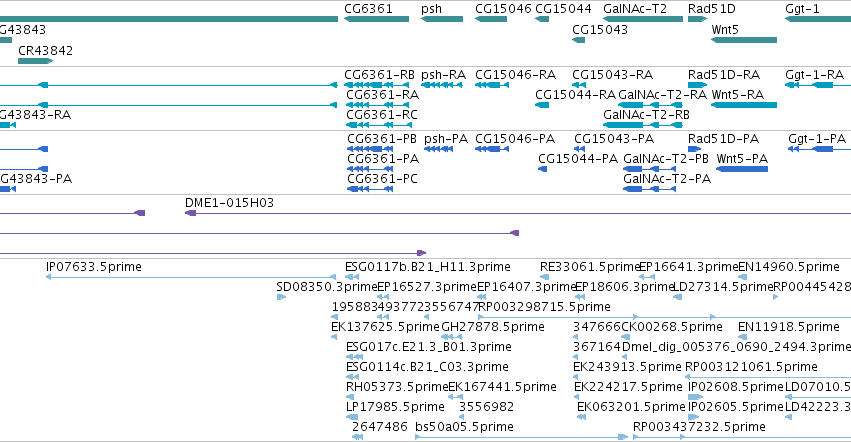Viewport: 851px width, 442px height.
Task: Select transcript Ggt-1-RA
Action: 818,85
